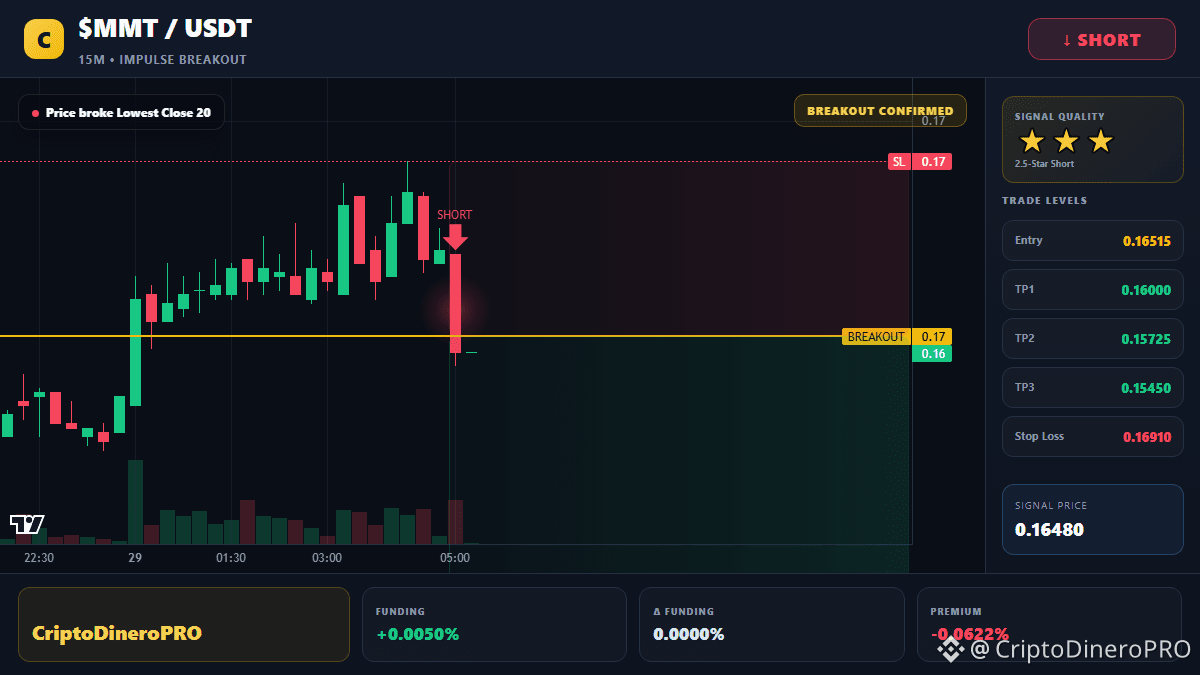Click the 15M Impulse Breakout subtitle
The height and width of the screenshot is (675, 1200).
tap(162, 60)
